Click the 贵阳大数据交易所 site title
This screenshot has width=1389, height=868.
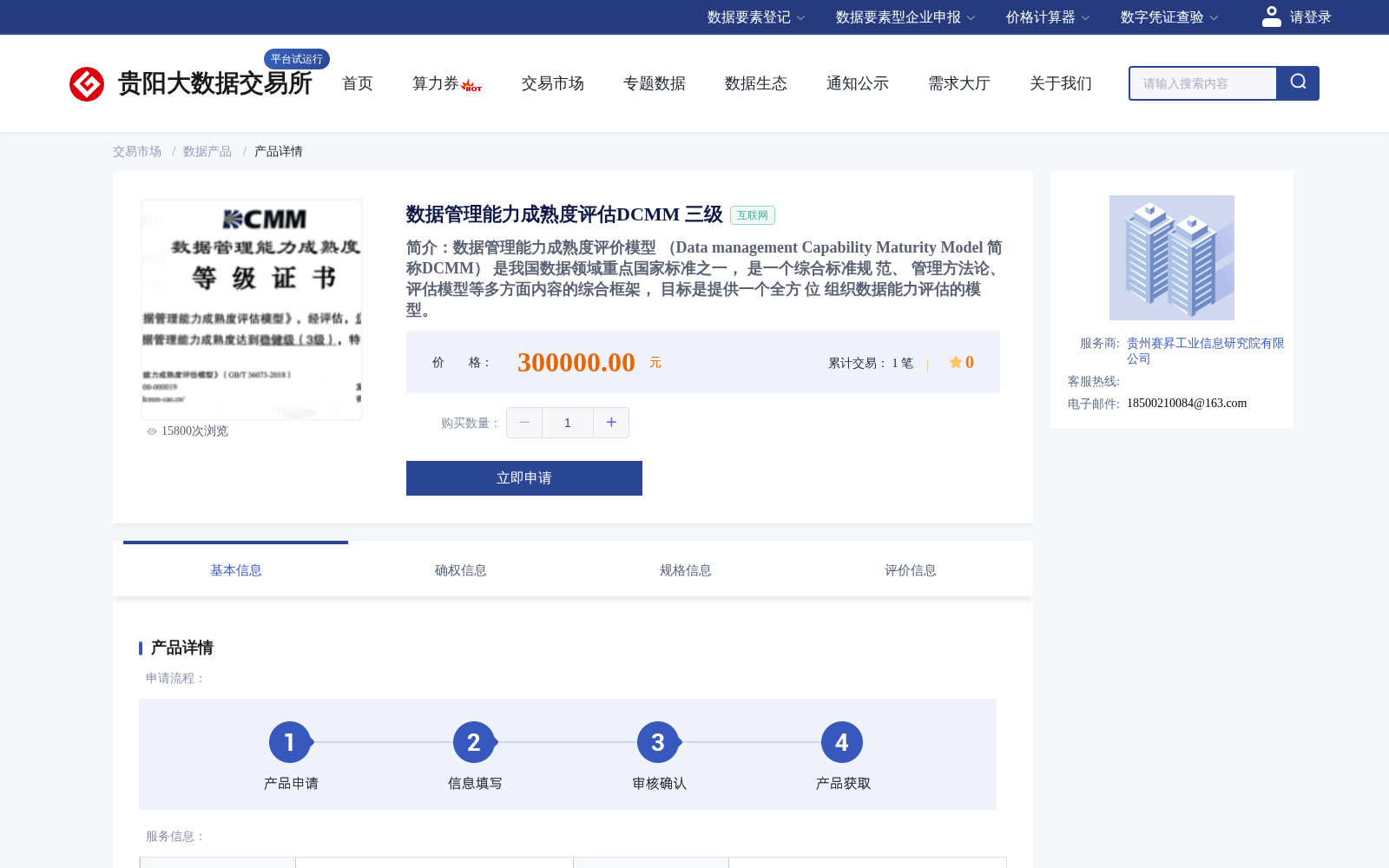(x=215, y=83)
